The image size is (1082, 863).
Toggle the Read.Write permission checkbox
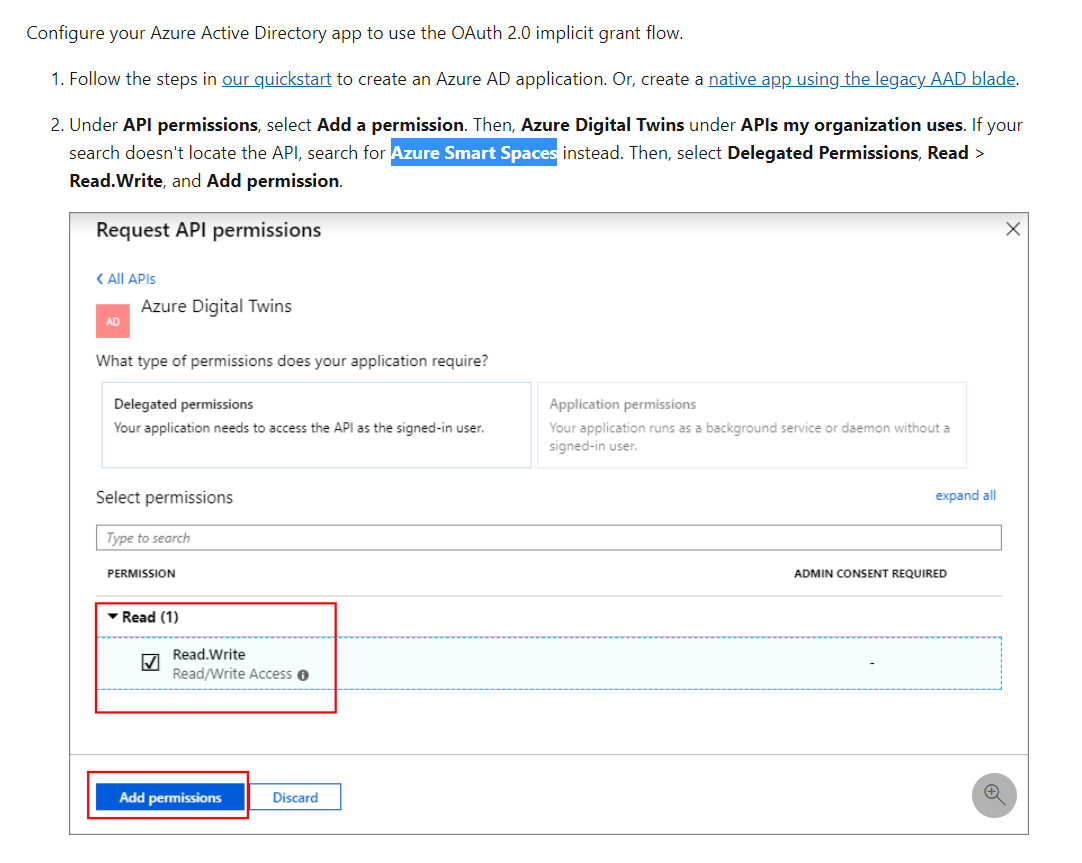click(x=150, y=662)
